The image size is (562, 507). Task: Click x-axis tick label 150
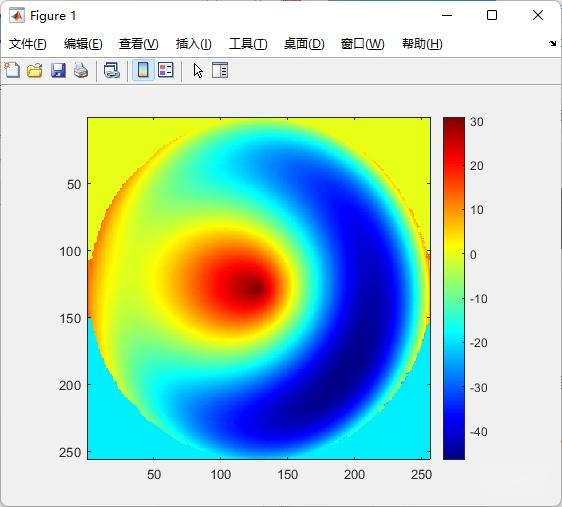[287, 475]
